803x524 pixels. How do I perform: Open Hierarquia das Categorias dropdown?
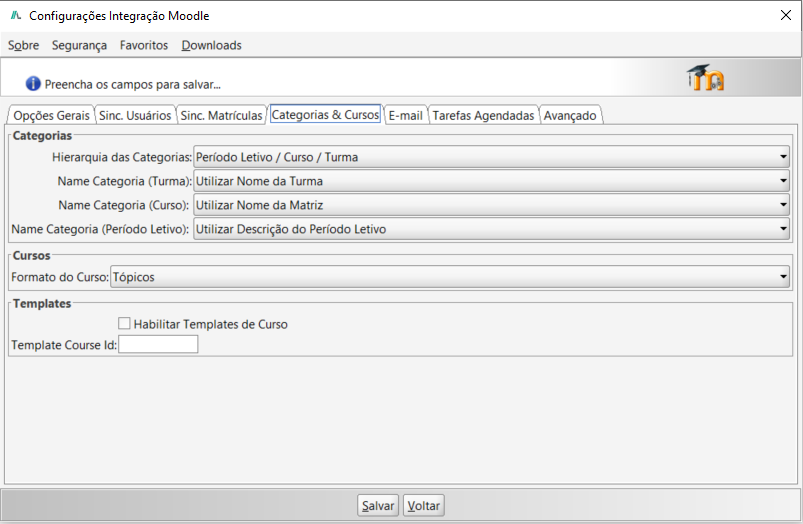[491, 157]
